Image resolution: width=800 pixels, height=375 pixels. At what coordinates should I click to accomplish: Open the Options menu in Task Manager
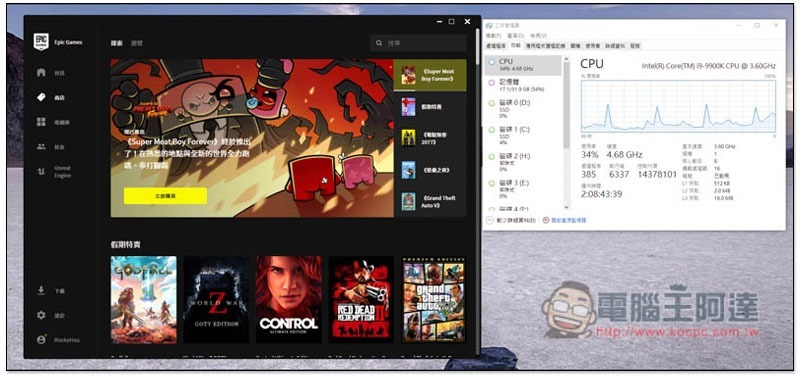point(516,36)
